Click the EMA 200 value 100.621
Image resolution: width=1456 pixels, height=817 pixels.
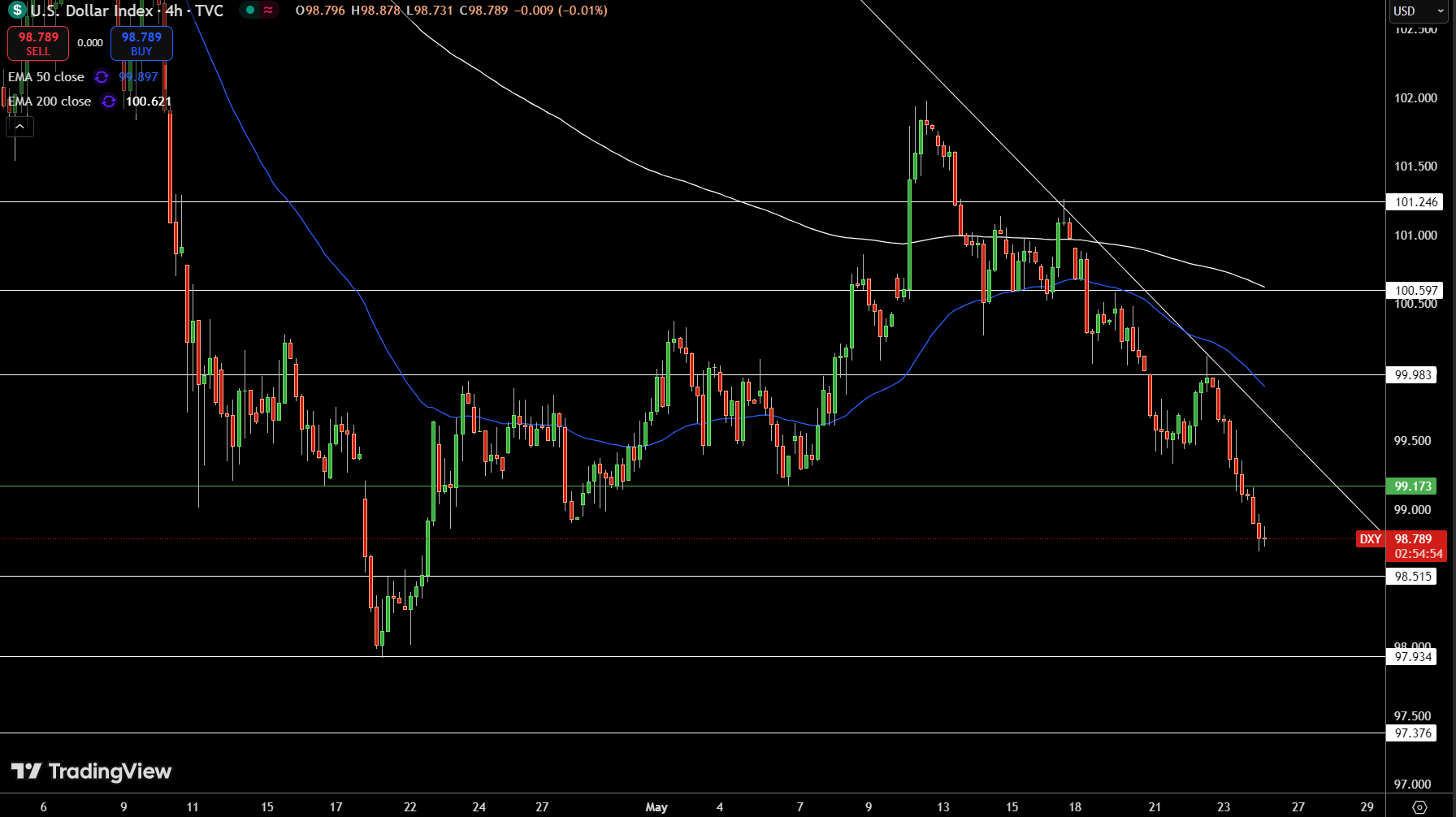point(149,102)
